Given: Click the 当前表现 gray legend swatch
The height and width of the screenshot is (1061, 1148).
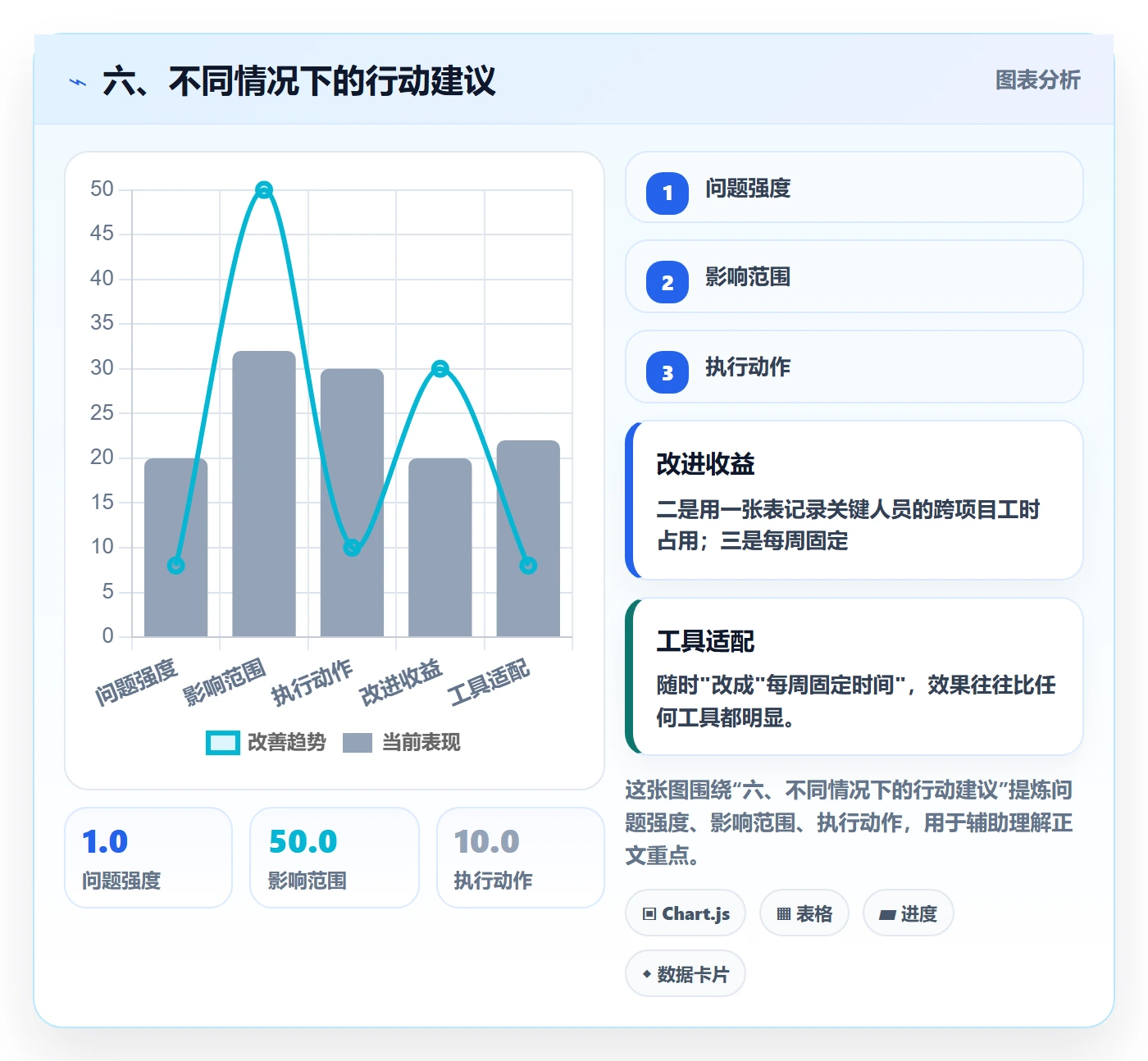Looking at the screenshot, I should point(358,742).
